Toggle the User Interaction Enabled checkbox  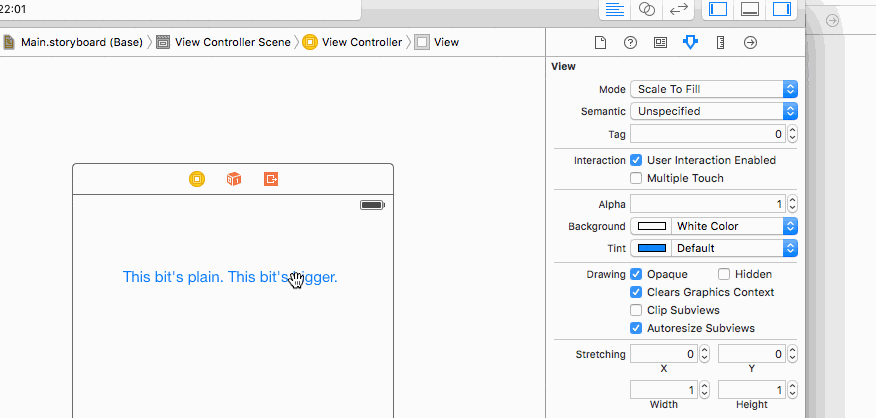[x=636, y=160]
